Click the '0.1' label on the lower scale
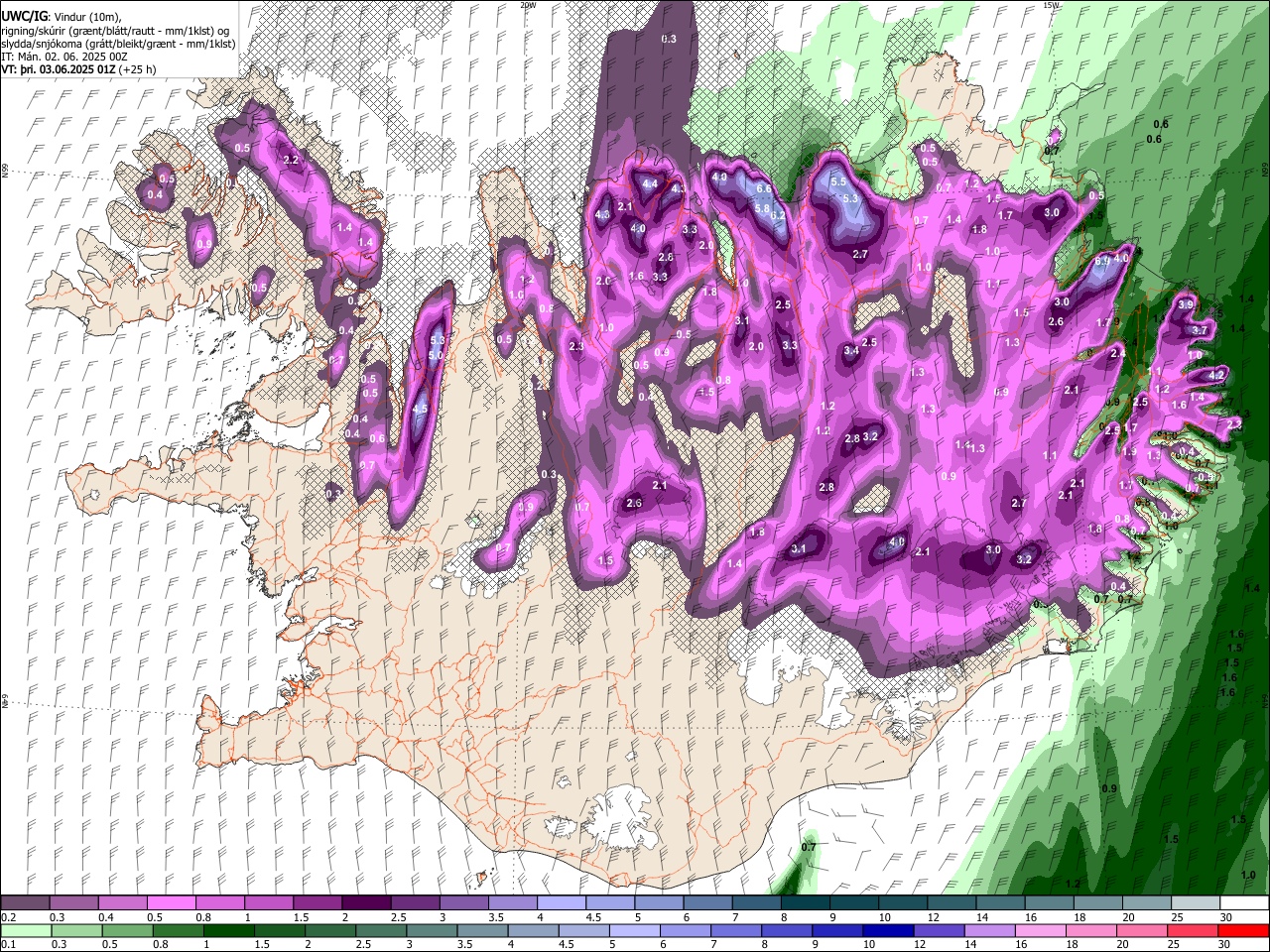This screenshot has height=952, width=1270. (9, 944)
